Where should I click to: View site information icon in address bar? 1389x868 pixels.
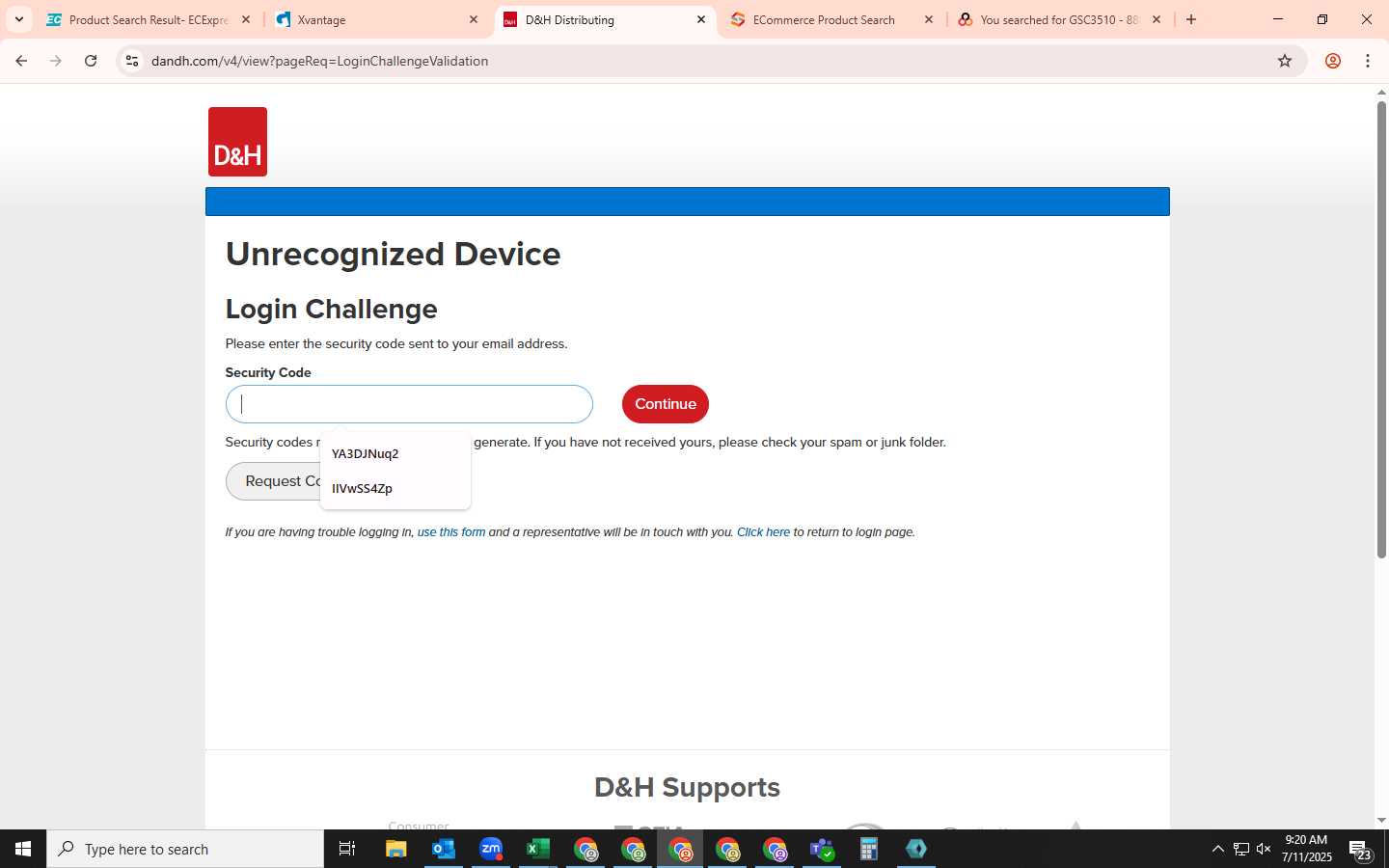[132, 61]
